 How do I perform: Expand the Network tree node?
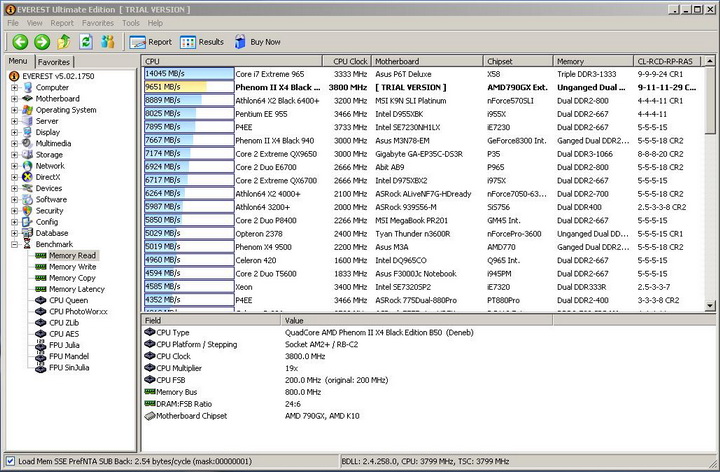click(14, 166)
